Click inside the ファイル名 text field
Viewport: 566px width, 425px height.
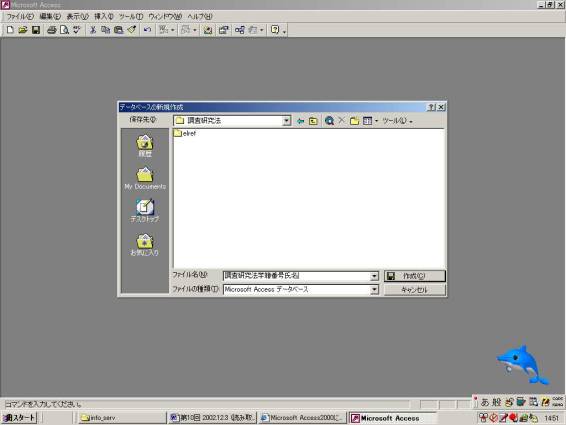[297, 276]
